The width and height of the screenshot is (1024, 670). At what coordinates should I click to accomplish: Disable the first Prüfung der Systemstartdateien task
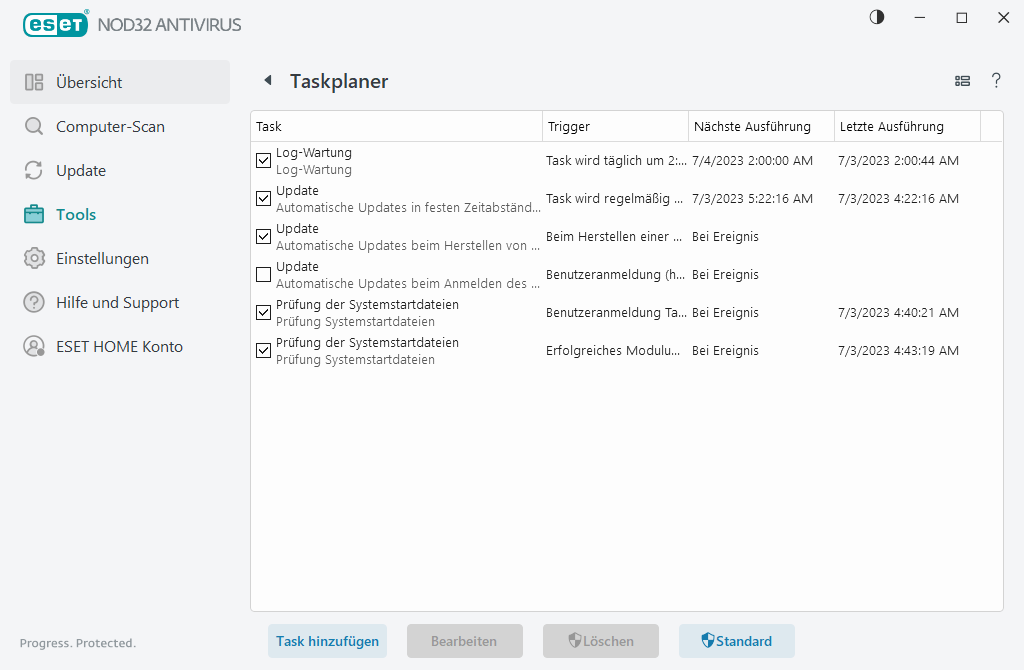(x=263, y=312)
